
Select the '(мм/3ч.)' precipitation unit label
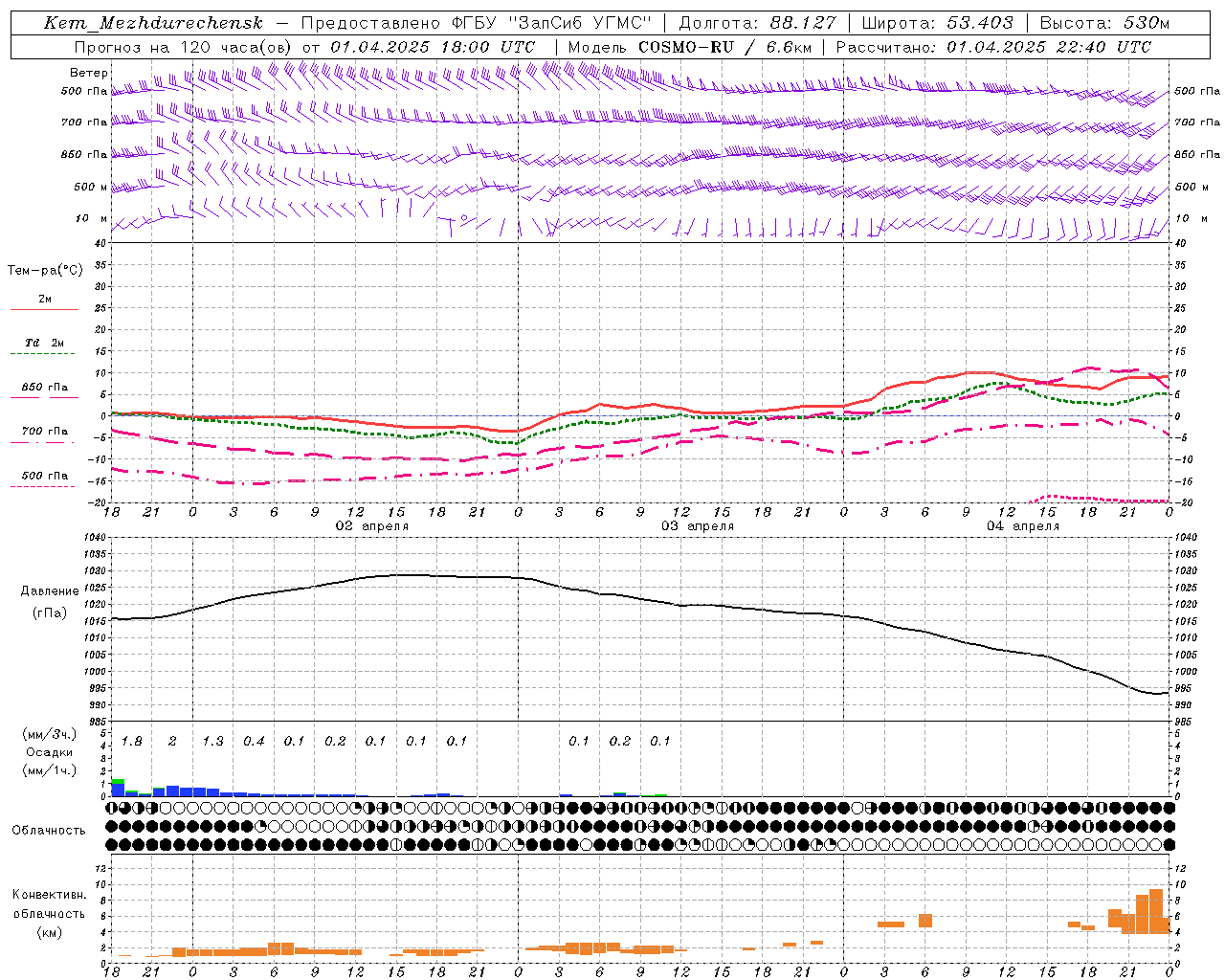click(x=50, y=734)
